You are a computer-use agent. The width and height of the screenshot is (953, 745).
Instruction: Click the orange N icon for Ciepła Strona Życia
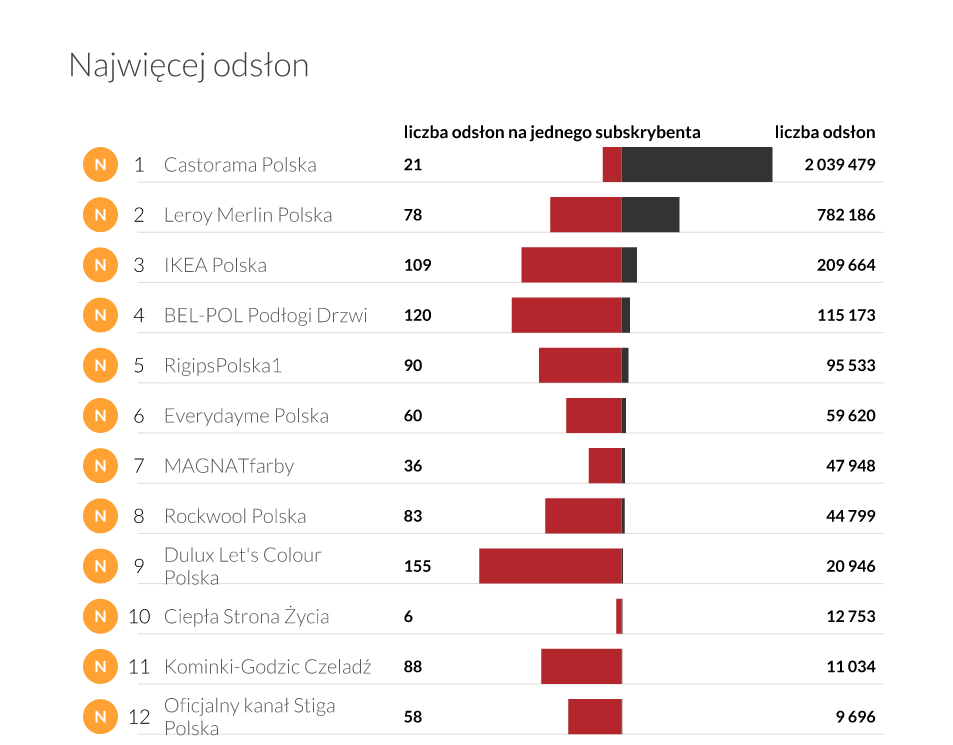[x=100, y=616]
